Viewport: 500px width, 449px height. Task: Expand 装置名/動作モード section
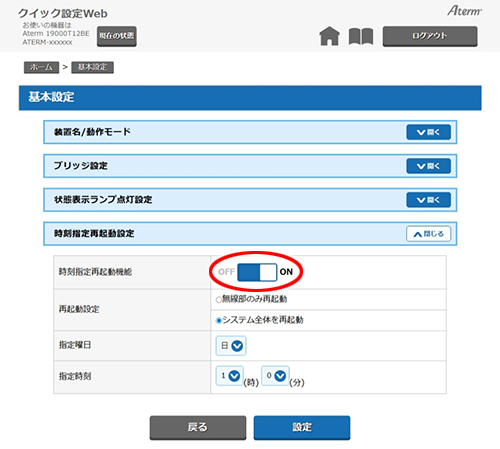(x=428, y=132)
